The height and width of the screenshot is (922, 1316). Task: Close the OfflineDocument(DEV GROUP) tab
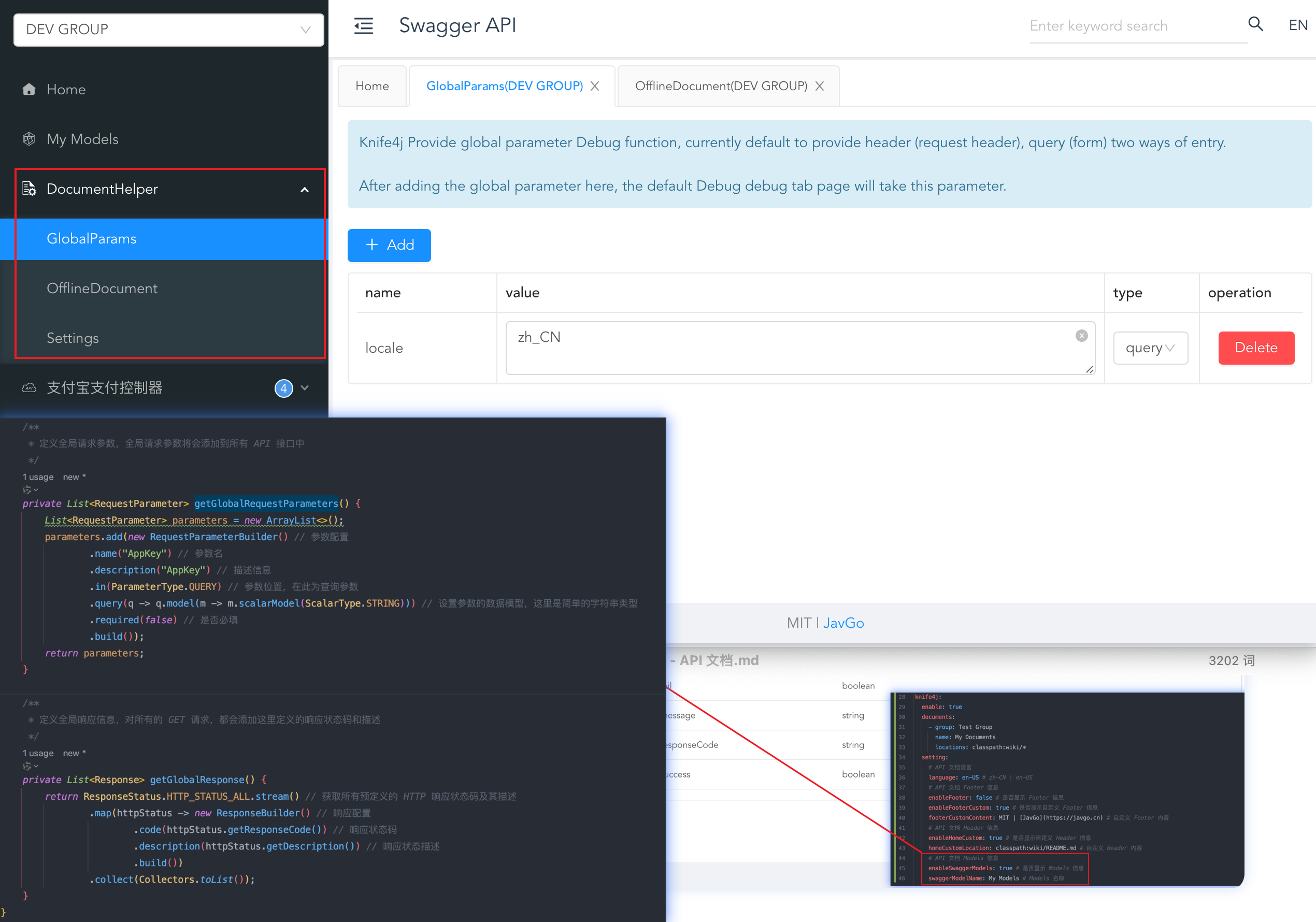click(820, 85)
